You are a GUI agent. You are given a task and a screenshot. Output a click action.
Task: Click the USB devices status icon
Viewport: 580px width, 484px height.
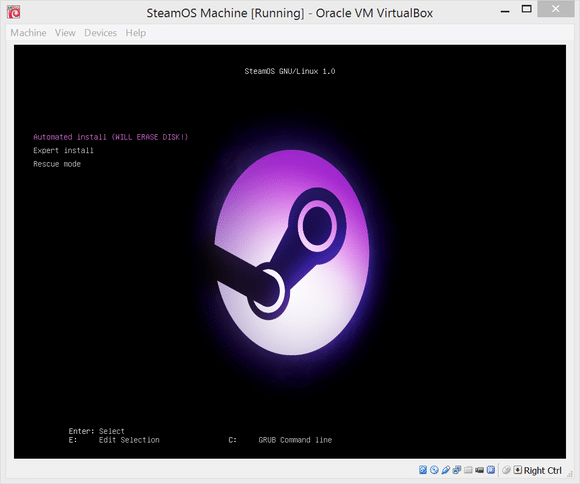click(x=446, y=470)
